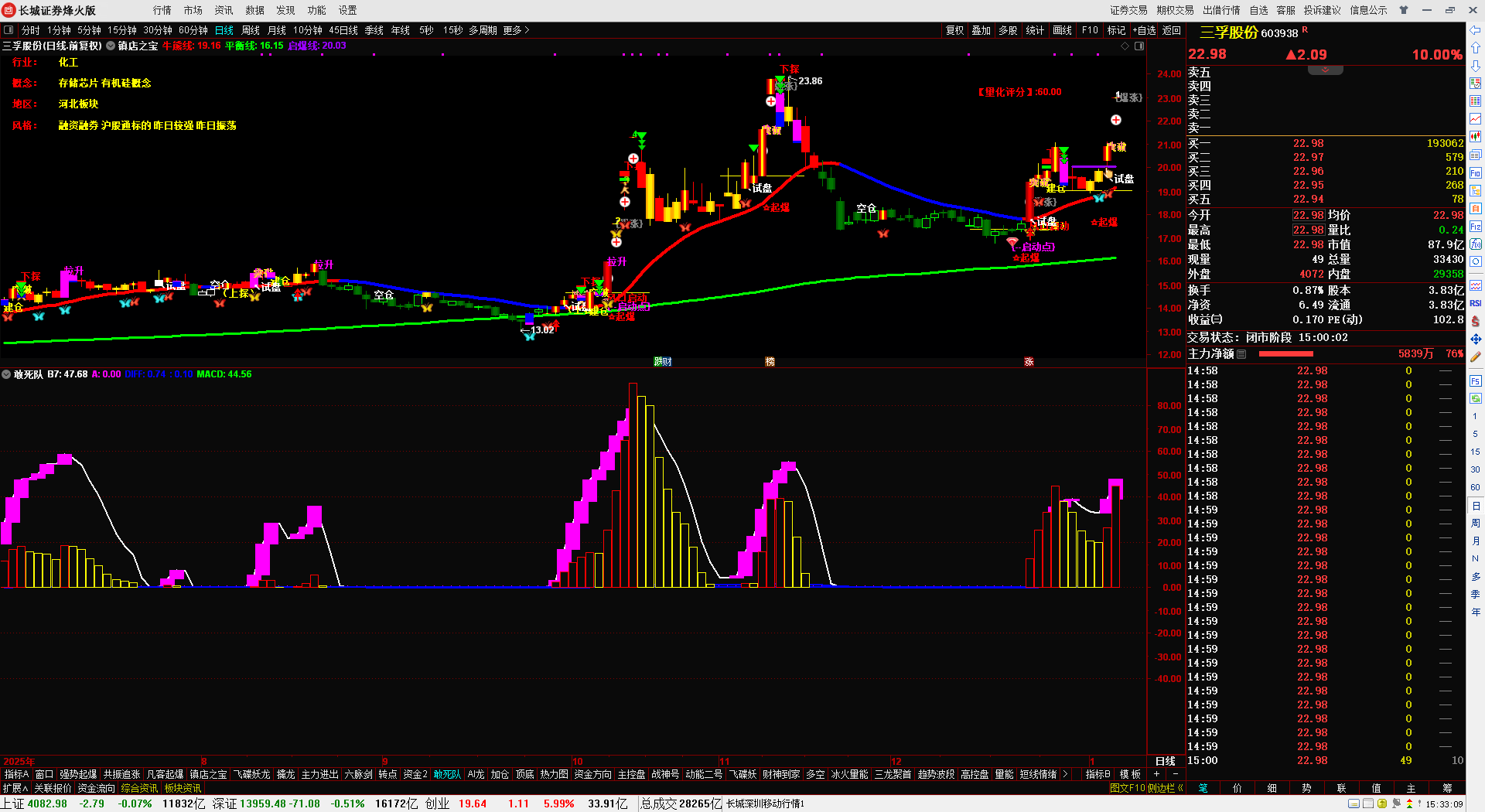Click the +自选 add watchlist button
Image resolution: width=1485 pixels, height=812 pixels.
1145,30
